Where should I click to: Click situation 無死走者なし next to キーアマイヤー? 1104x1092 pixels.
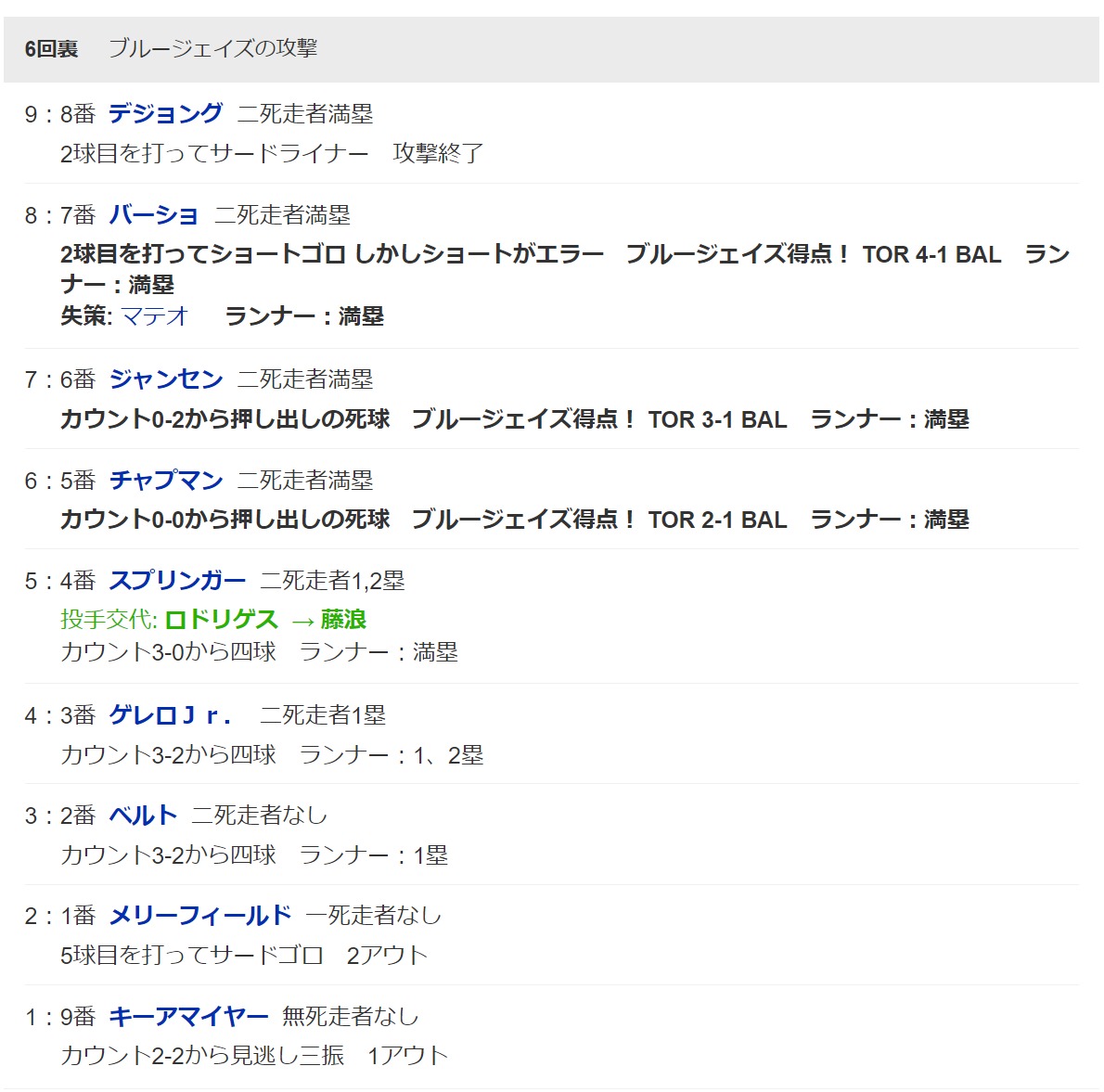350,1017
